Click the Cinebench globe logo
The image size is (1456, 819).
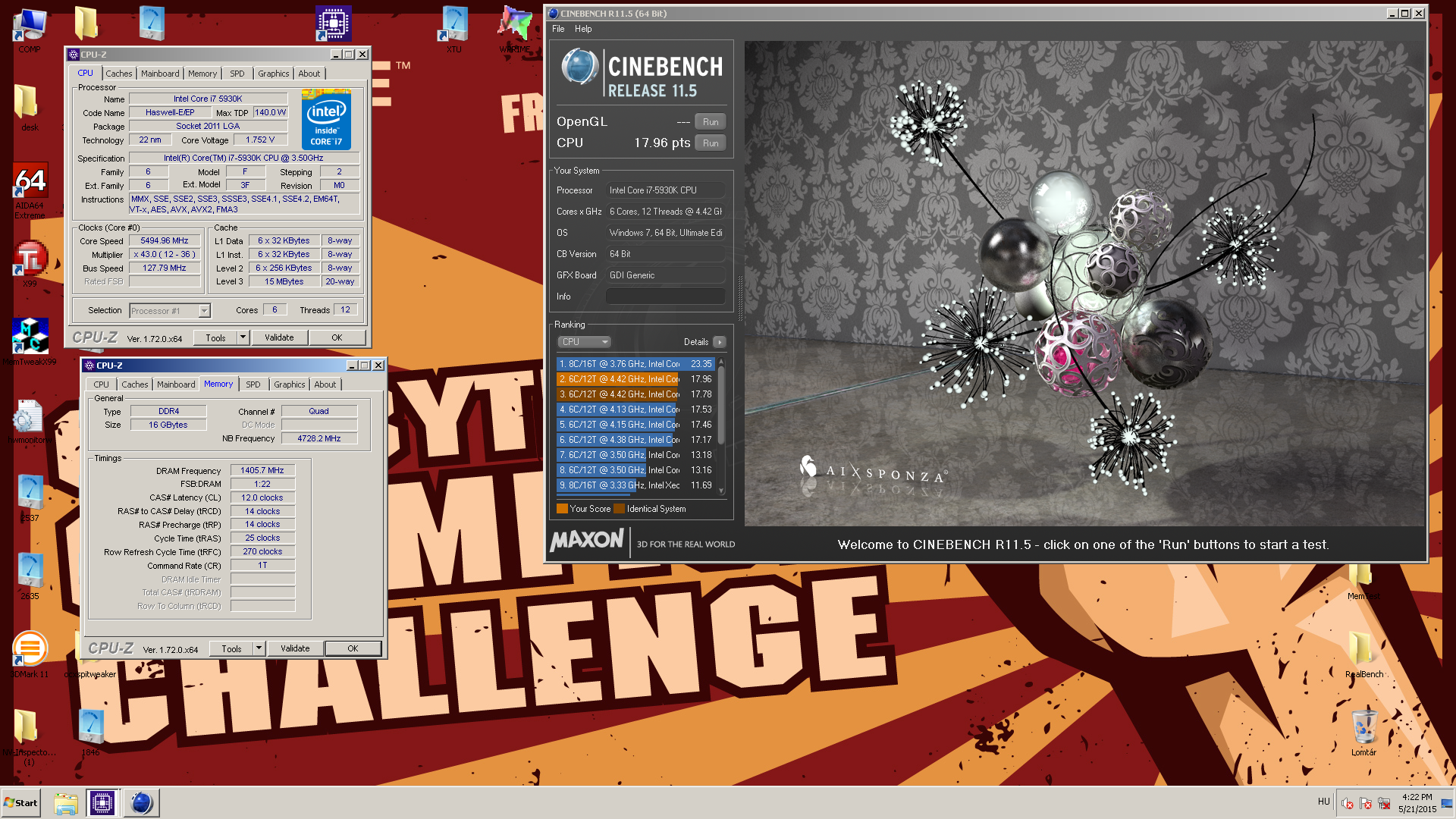580,67
